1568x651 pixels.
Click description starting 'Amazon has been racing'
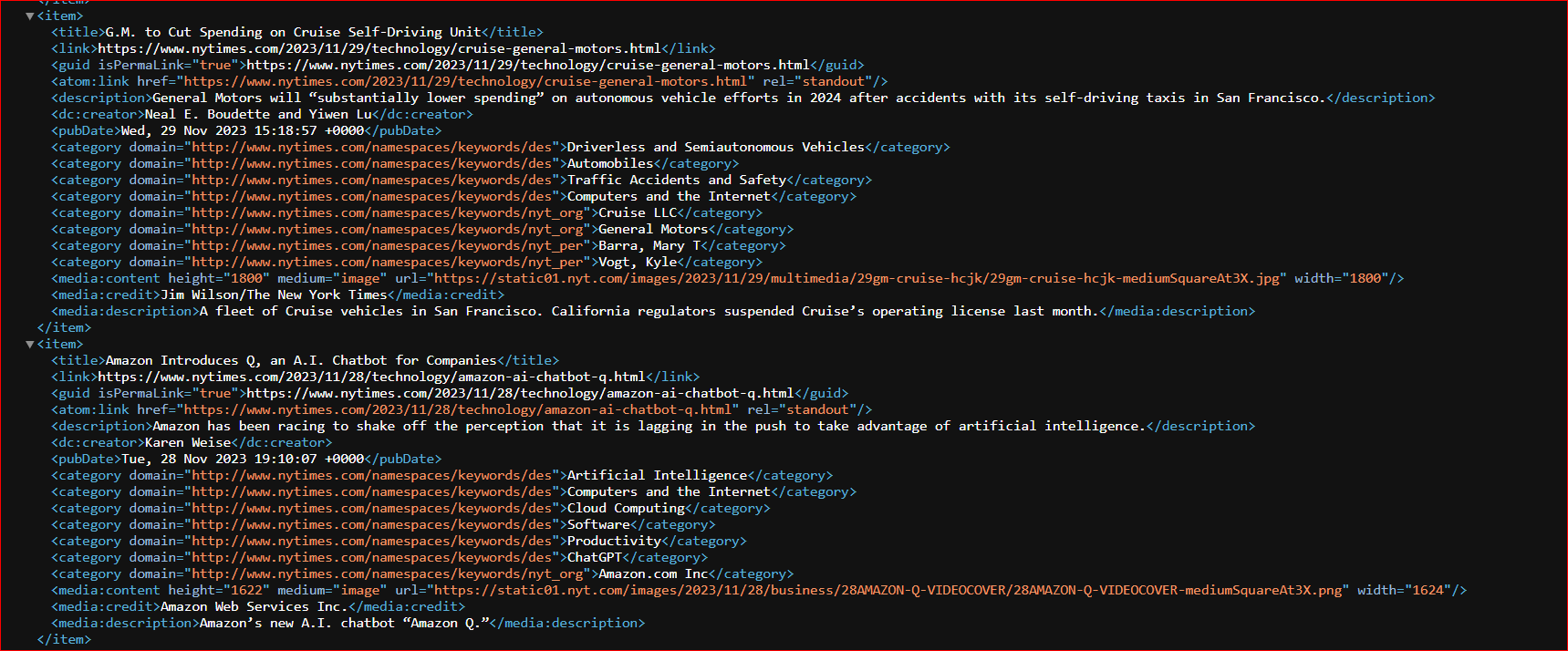(649, 426)
